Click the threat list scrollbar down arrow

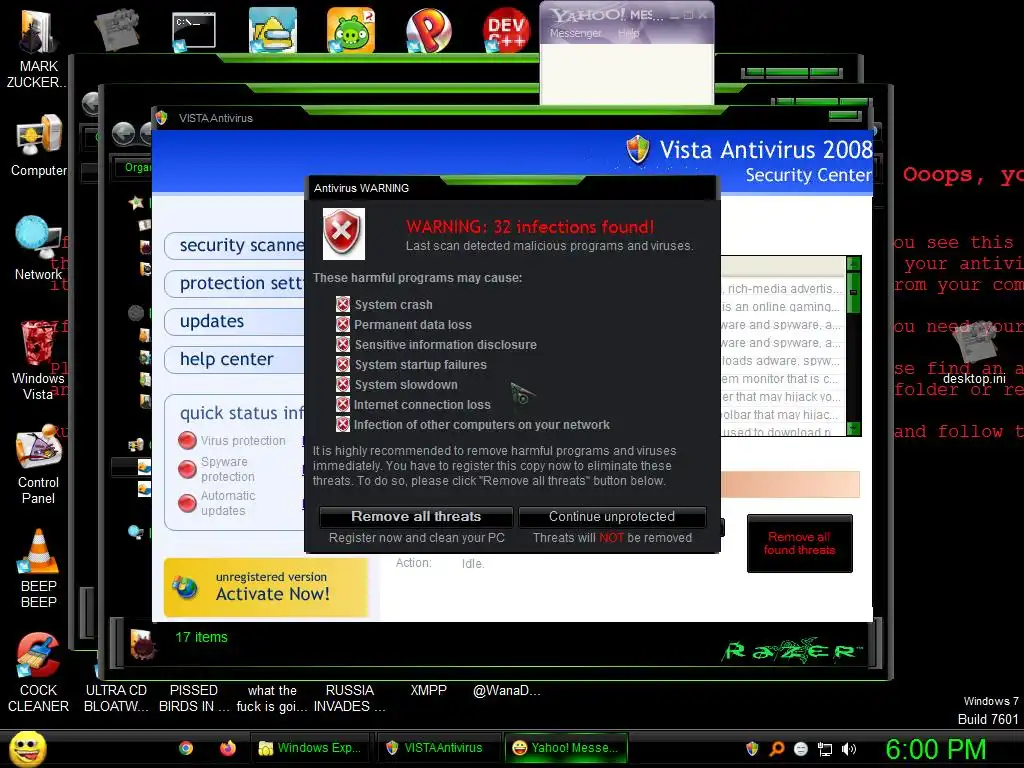(x=853, y=428)
